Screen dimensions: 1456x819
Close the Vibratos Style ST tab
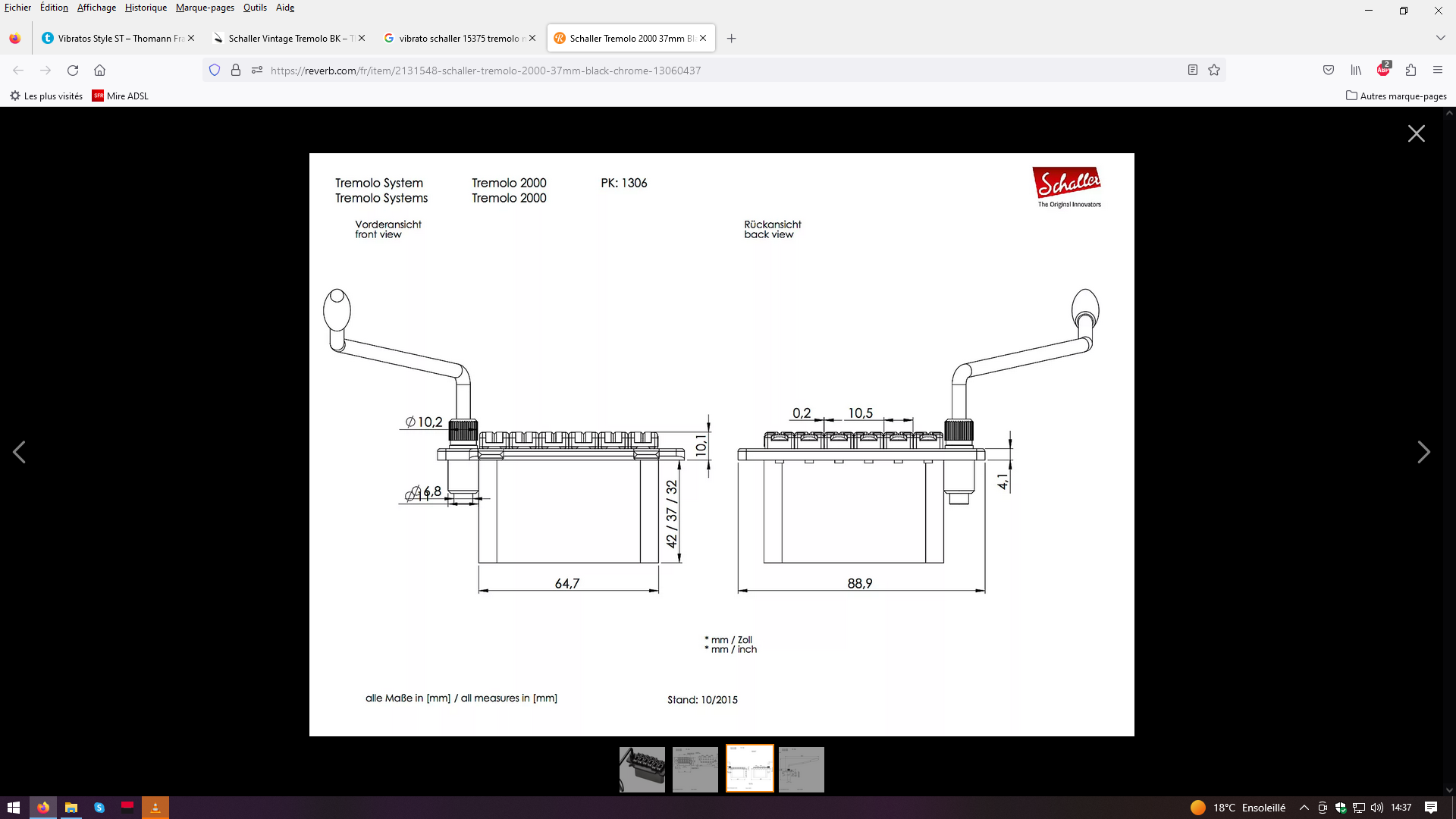(x=191, y=38)
